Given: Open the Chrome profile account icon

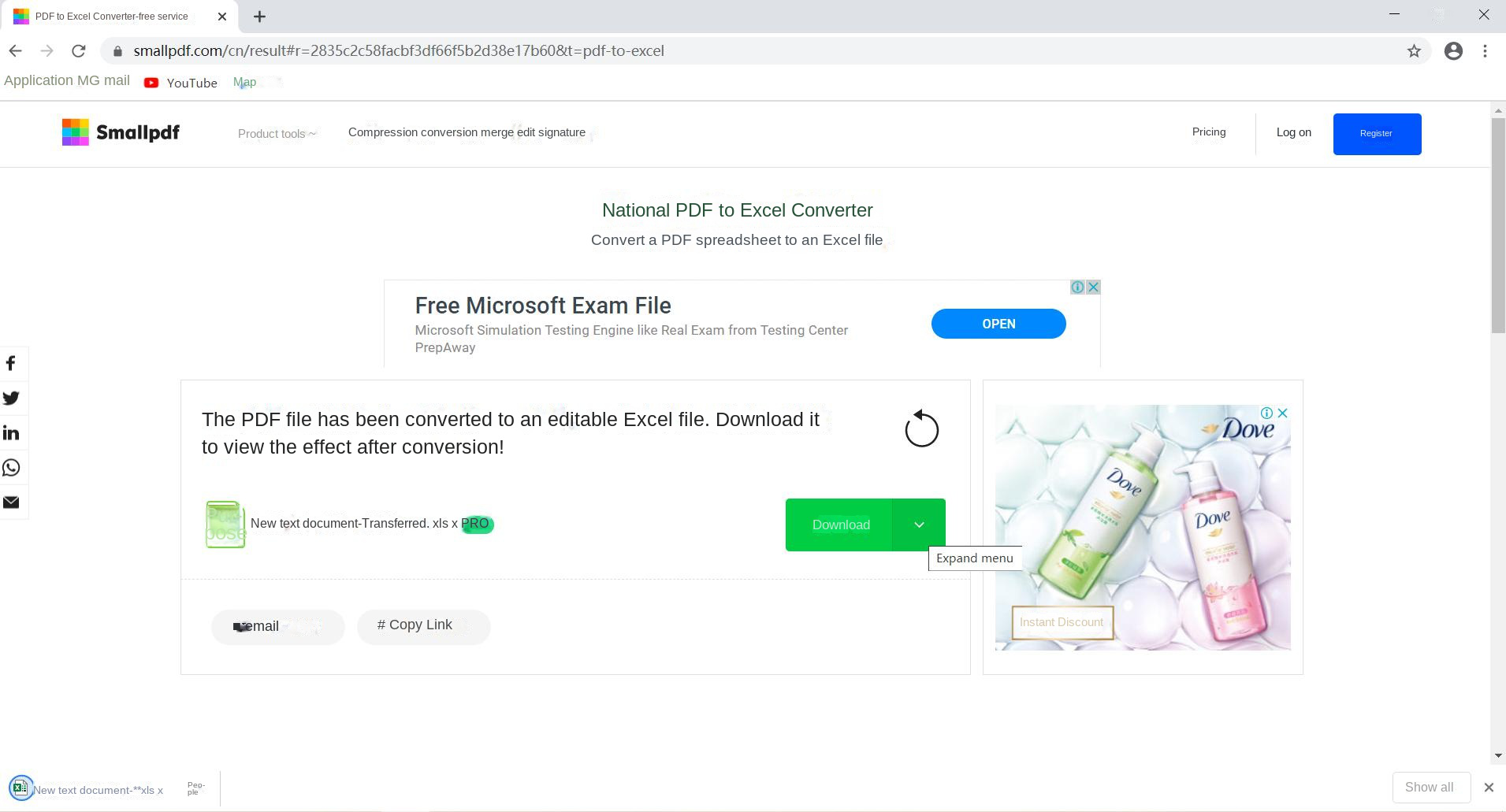Looking at the screenshot, I should point(1453,51).
